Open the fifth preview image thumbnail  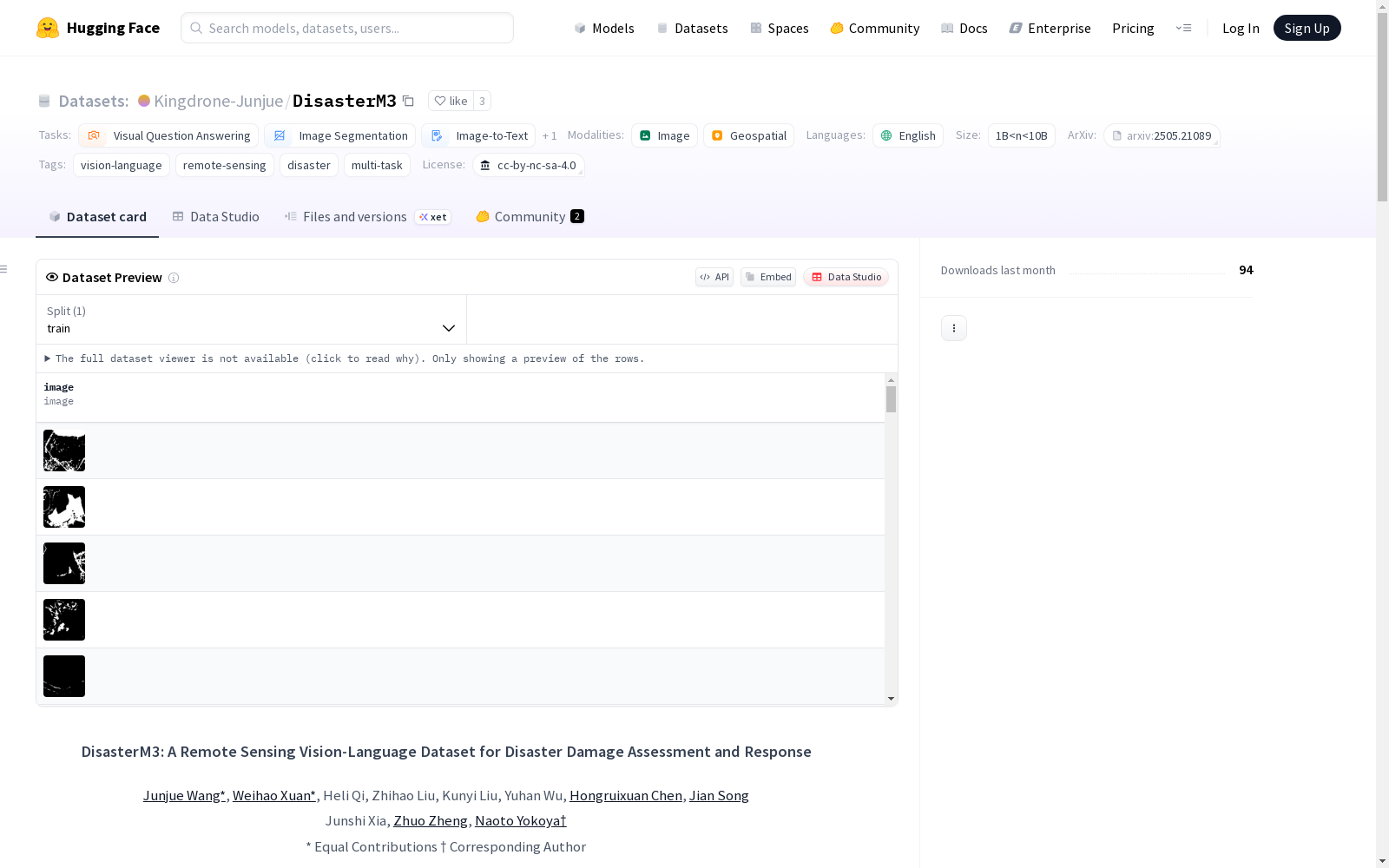click(64, 676)
